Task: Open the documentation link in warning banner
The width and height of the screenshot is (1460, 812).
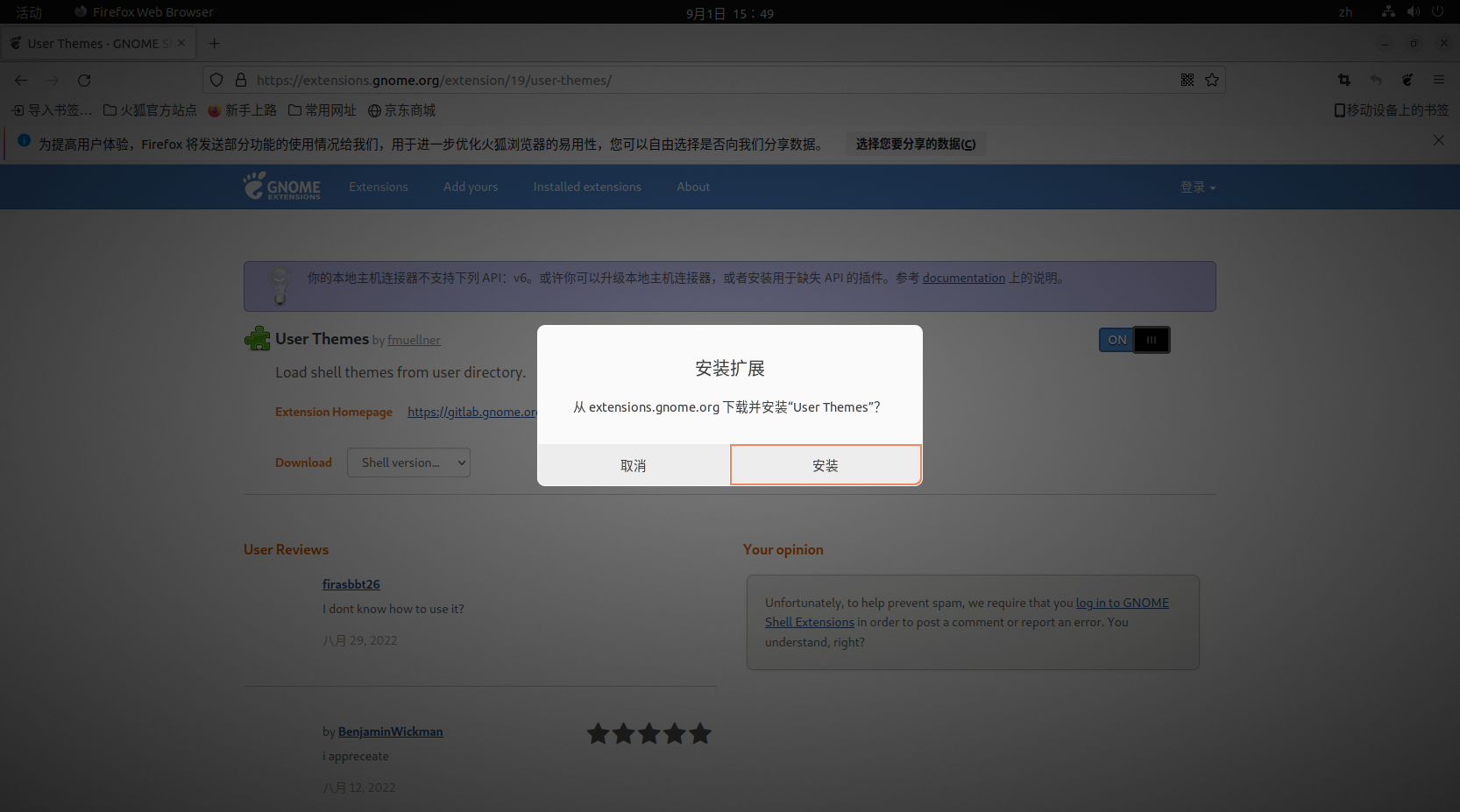Action: coord(964,278)
